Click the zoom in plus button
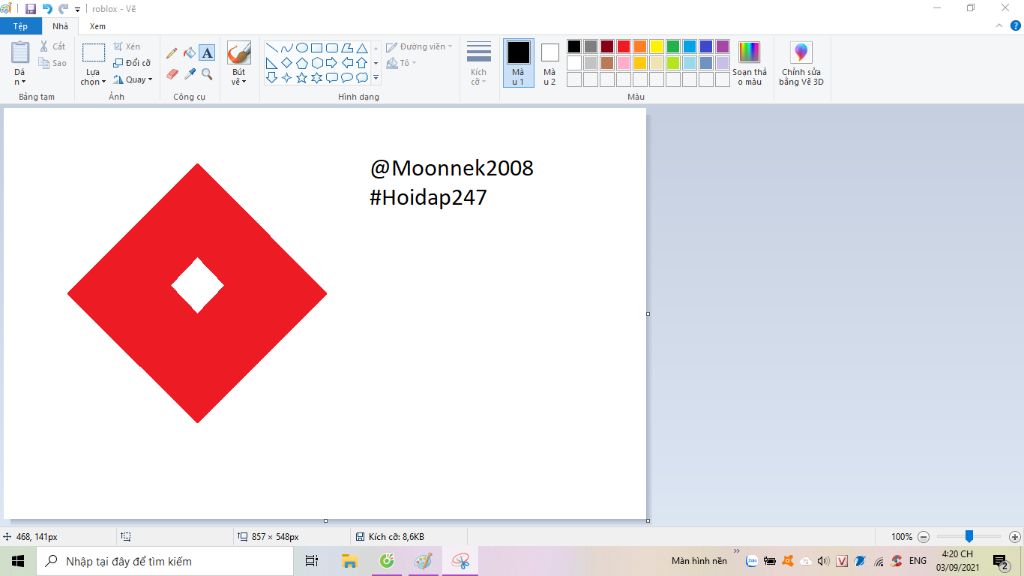Screen dimensions: 1024x576 tap(1015, 537)
